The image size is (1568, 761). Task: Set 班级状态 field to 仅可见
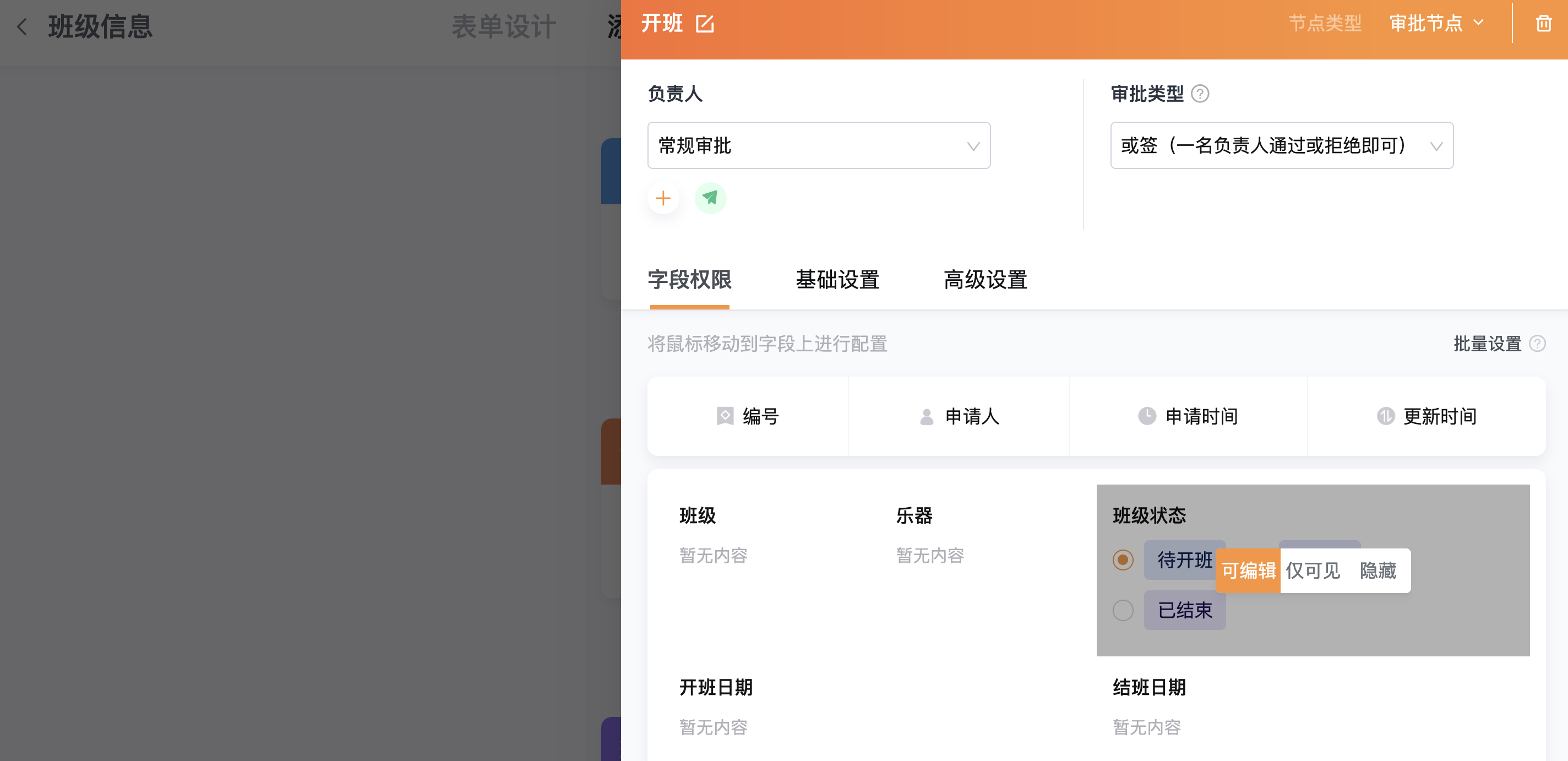pos(1313,571)
